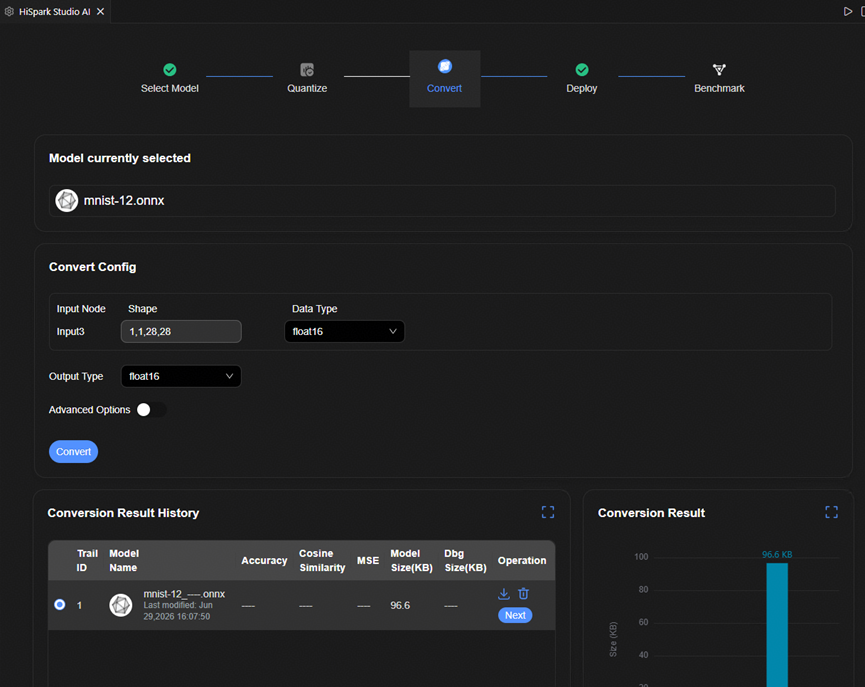
Task: Click the run play icon at top right
Action: [x=847, y=11]
